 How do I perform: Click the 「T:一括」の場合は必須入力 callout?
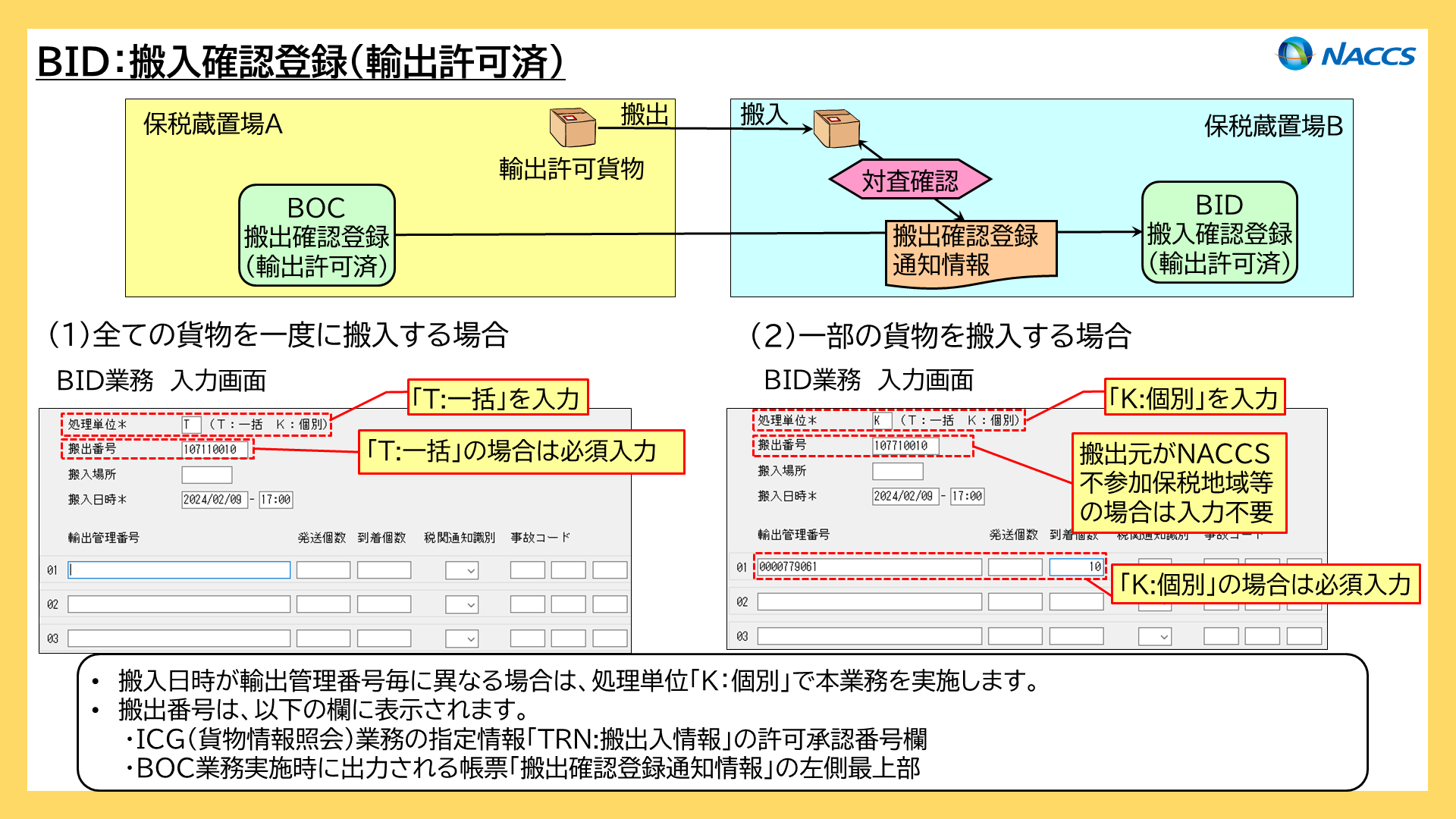point(521,452)
